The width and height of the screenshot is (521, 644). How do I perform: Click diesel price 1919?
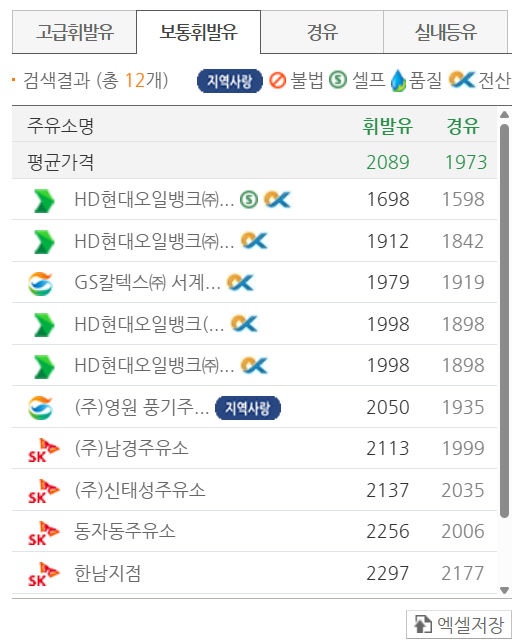463,283
